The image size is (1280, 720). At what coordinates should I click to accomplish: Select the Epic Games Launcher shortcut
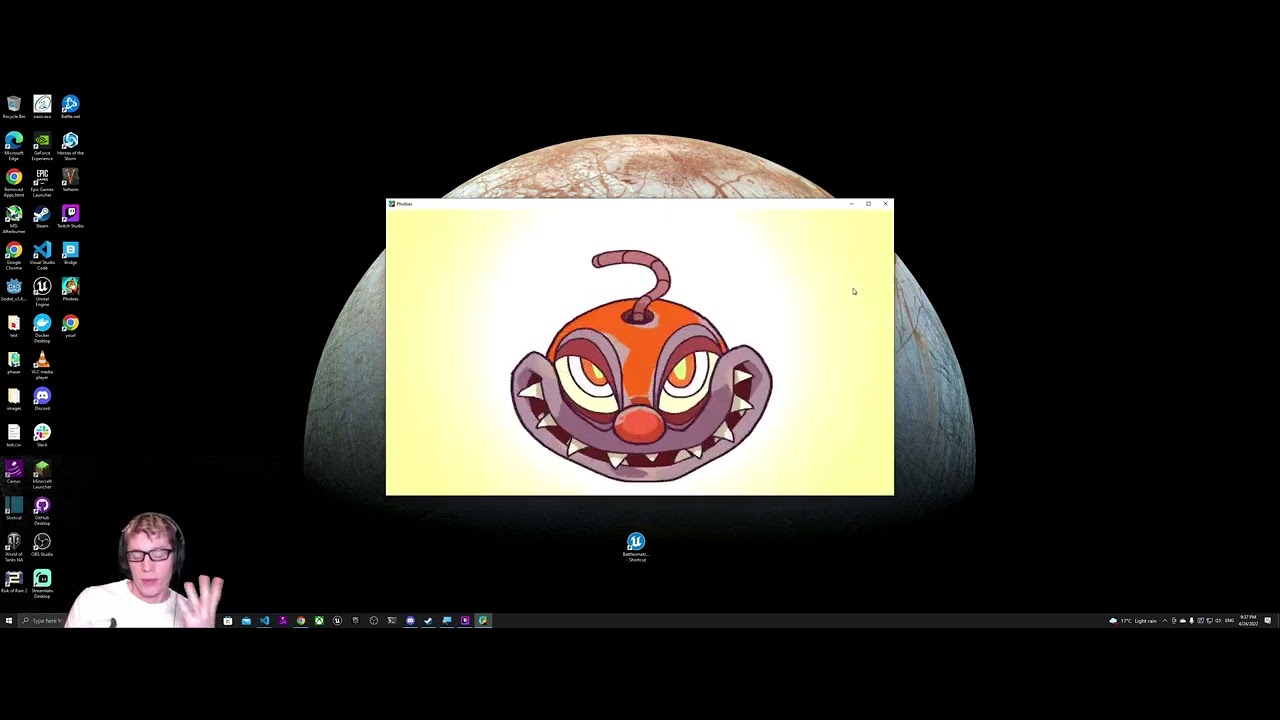pyautogui.click(x=42, y=183)
